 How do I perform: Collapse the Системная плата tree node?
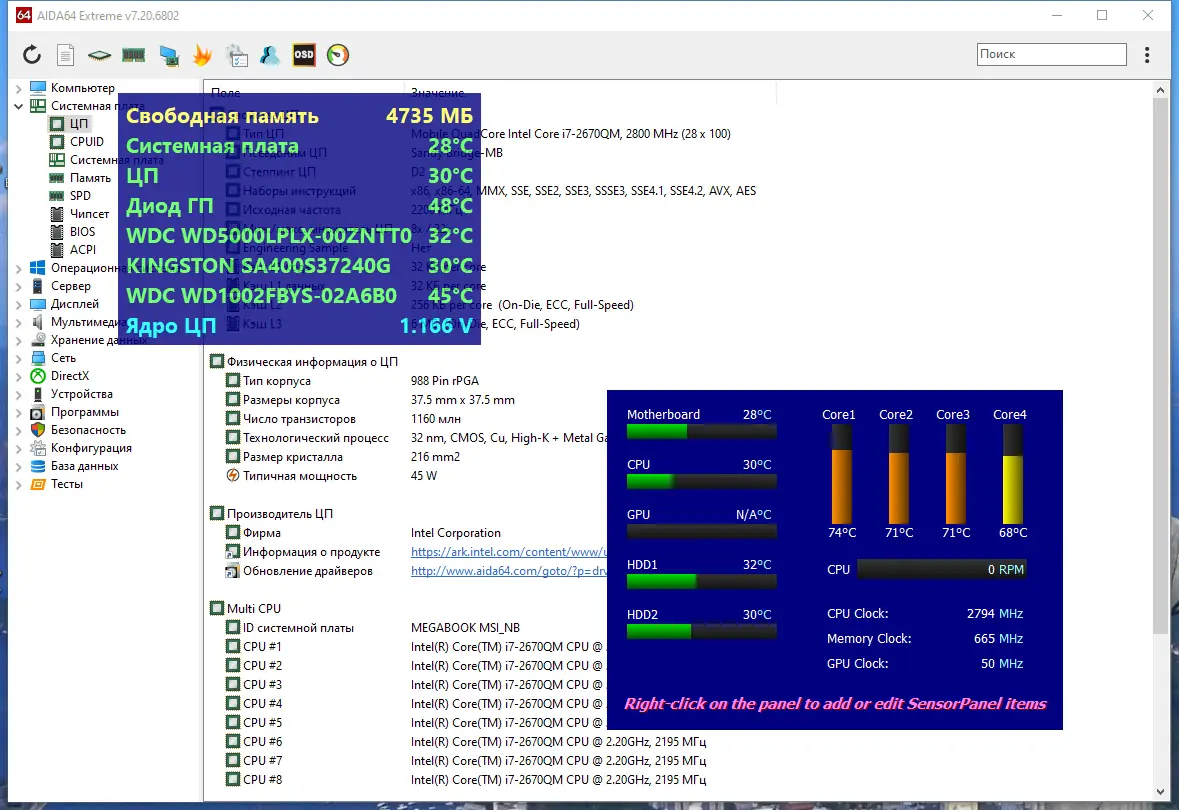(19, 106)
